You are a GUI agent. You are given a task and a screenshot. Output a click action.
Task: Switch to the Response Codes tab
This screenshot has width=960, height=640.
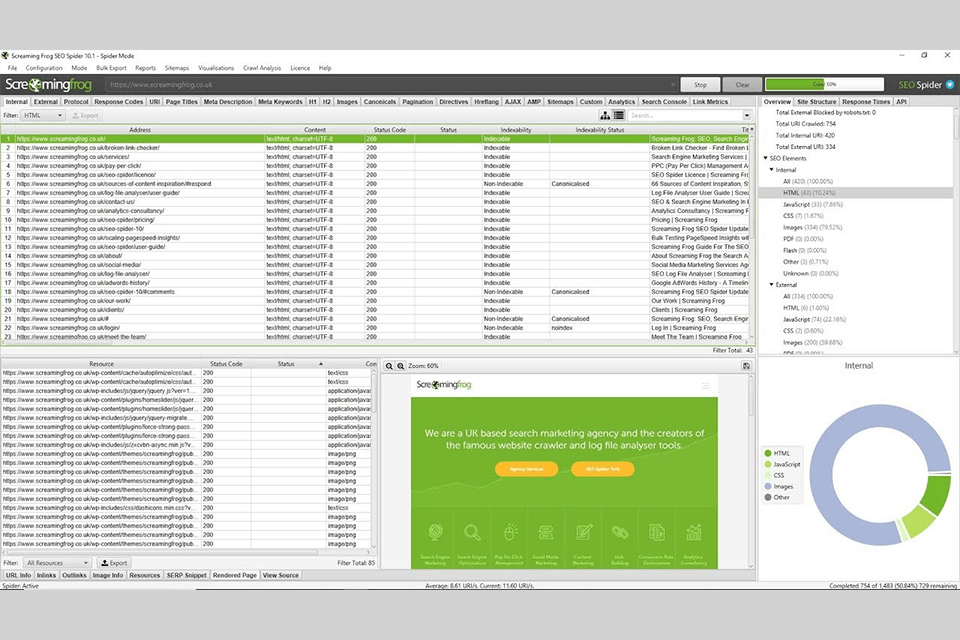point(119,102)
